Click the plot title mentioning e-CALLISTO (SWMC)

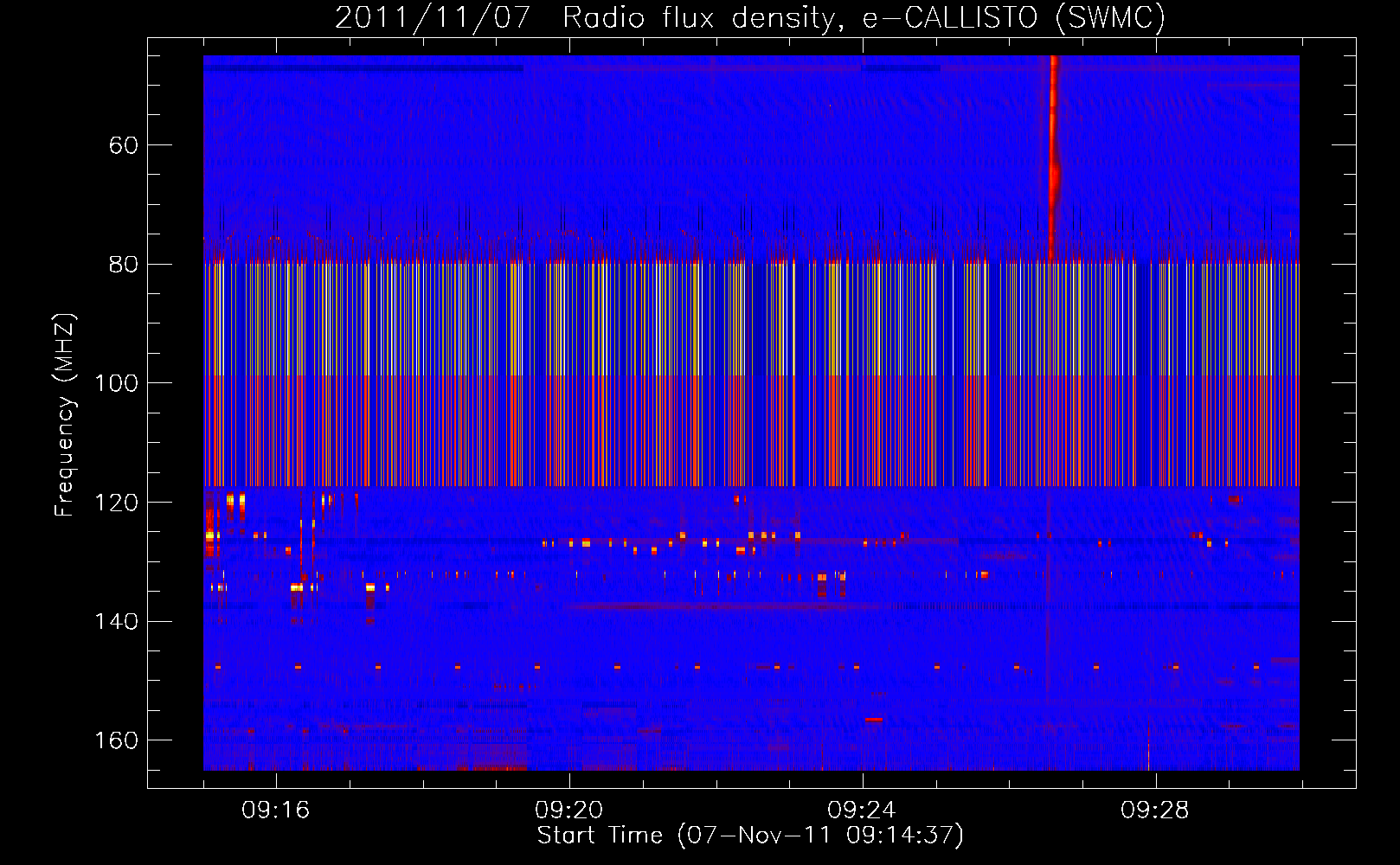click(x=750, y=17)
